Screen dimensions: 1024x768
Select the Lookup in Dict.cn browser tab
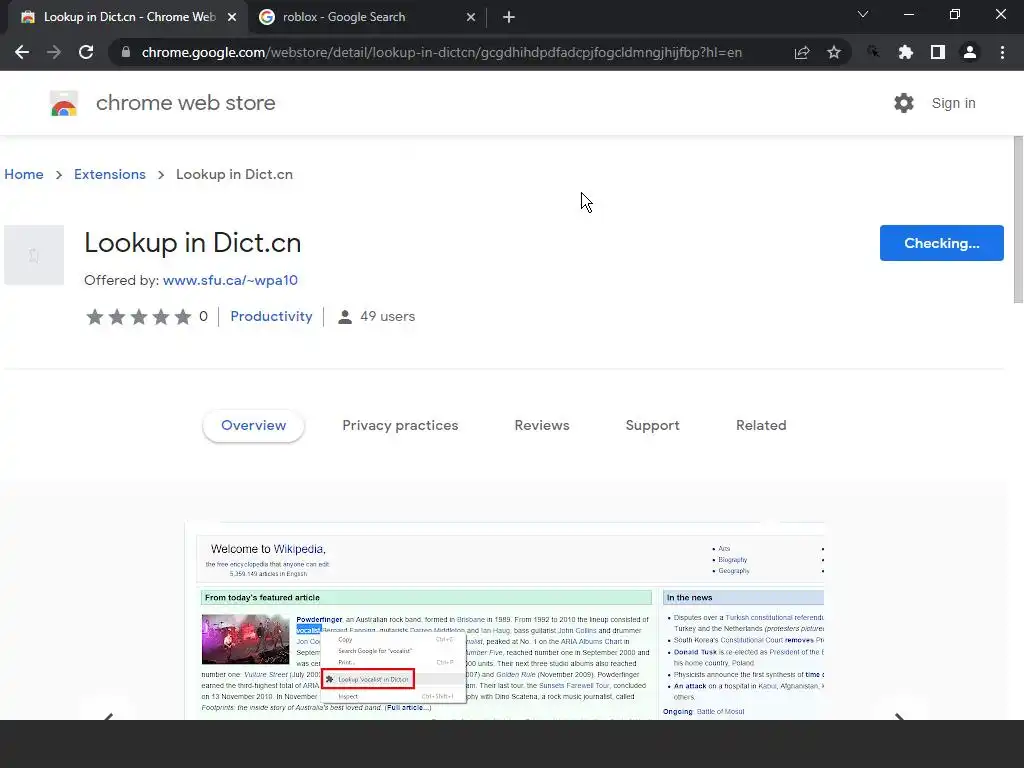[128, 17]
